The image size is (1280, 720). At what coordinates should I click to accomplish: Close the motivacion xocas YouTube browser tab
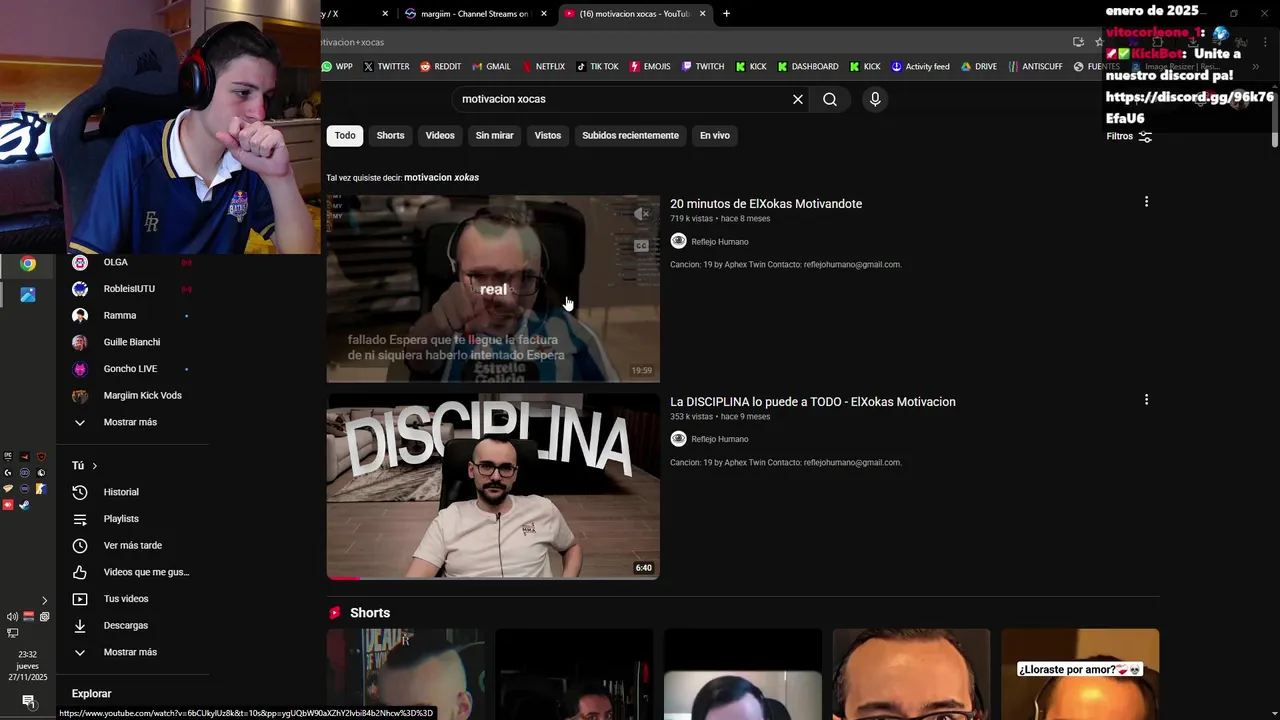tap(703, 14)
